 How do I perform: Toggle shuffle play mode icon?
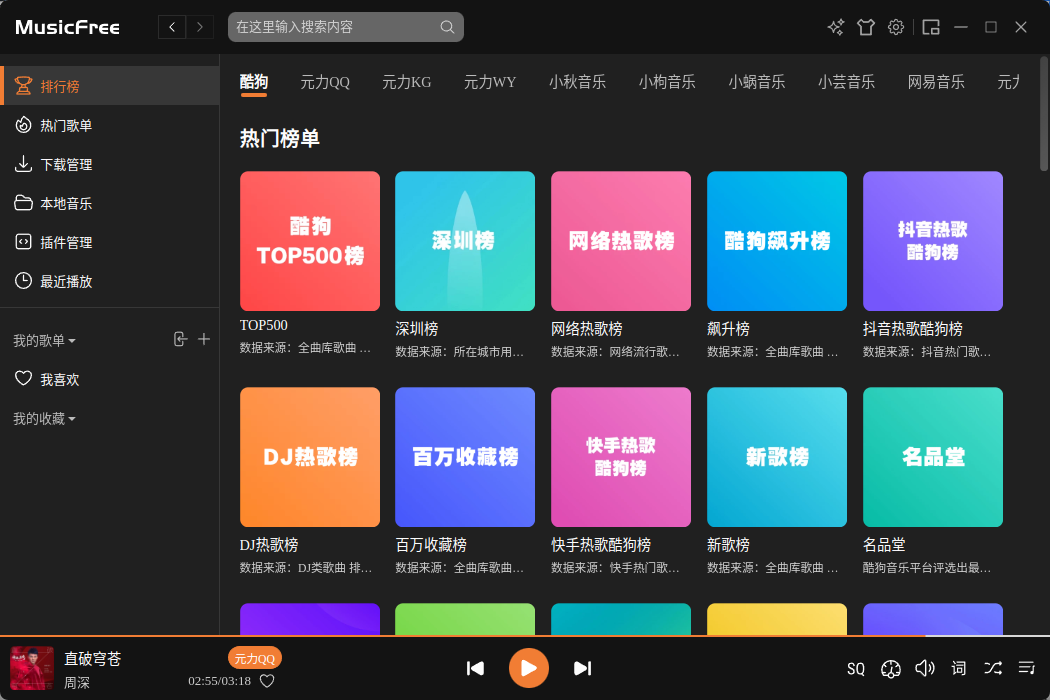pos(993,668)
